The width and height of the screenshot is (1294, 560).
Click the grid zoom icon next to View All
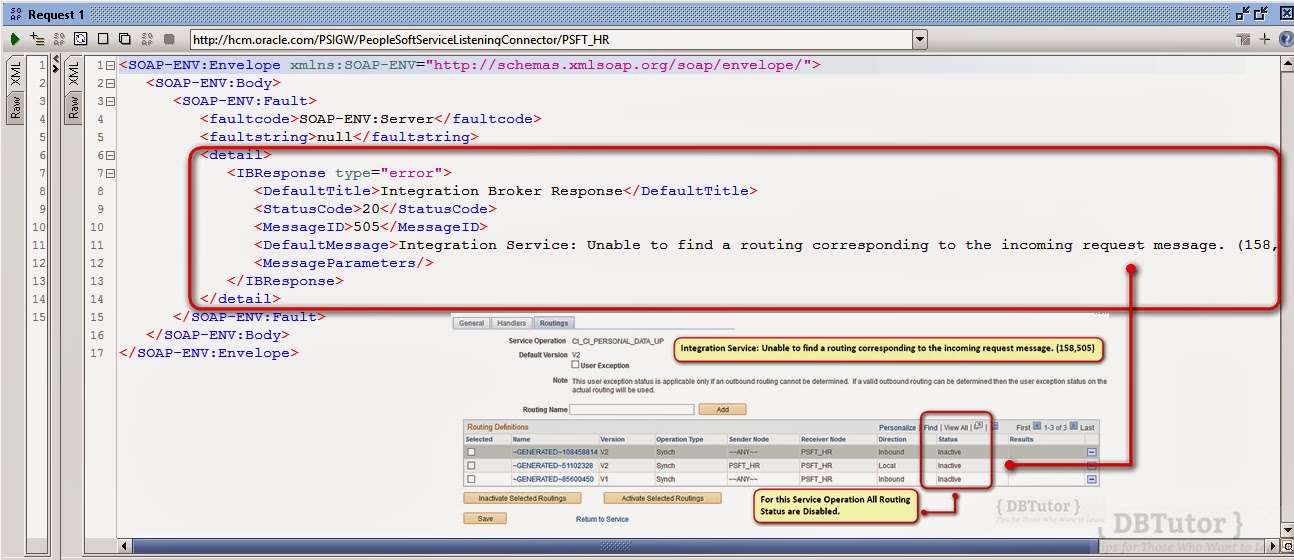[x=977, y=427]
